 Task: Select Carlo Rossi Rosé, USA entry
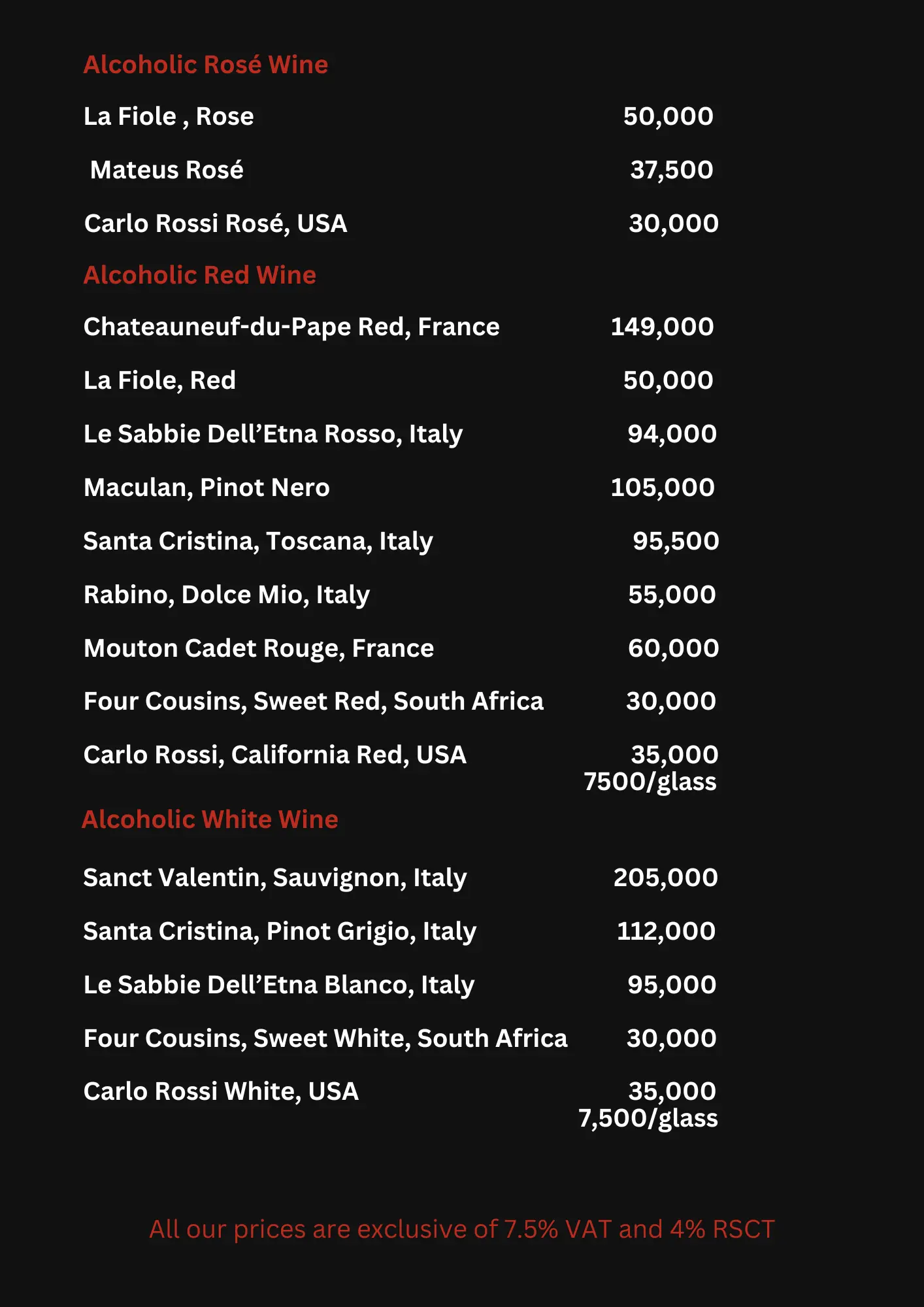pyautogui.click(x=216, y=223)
